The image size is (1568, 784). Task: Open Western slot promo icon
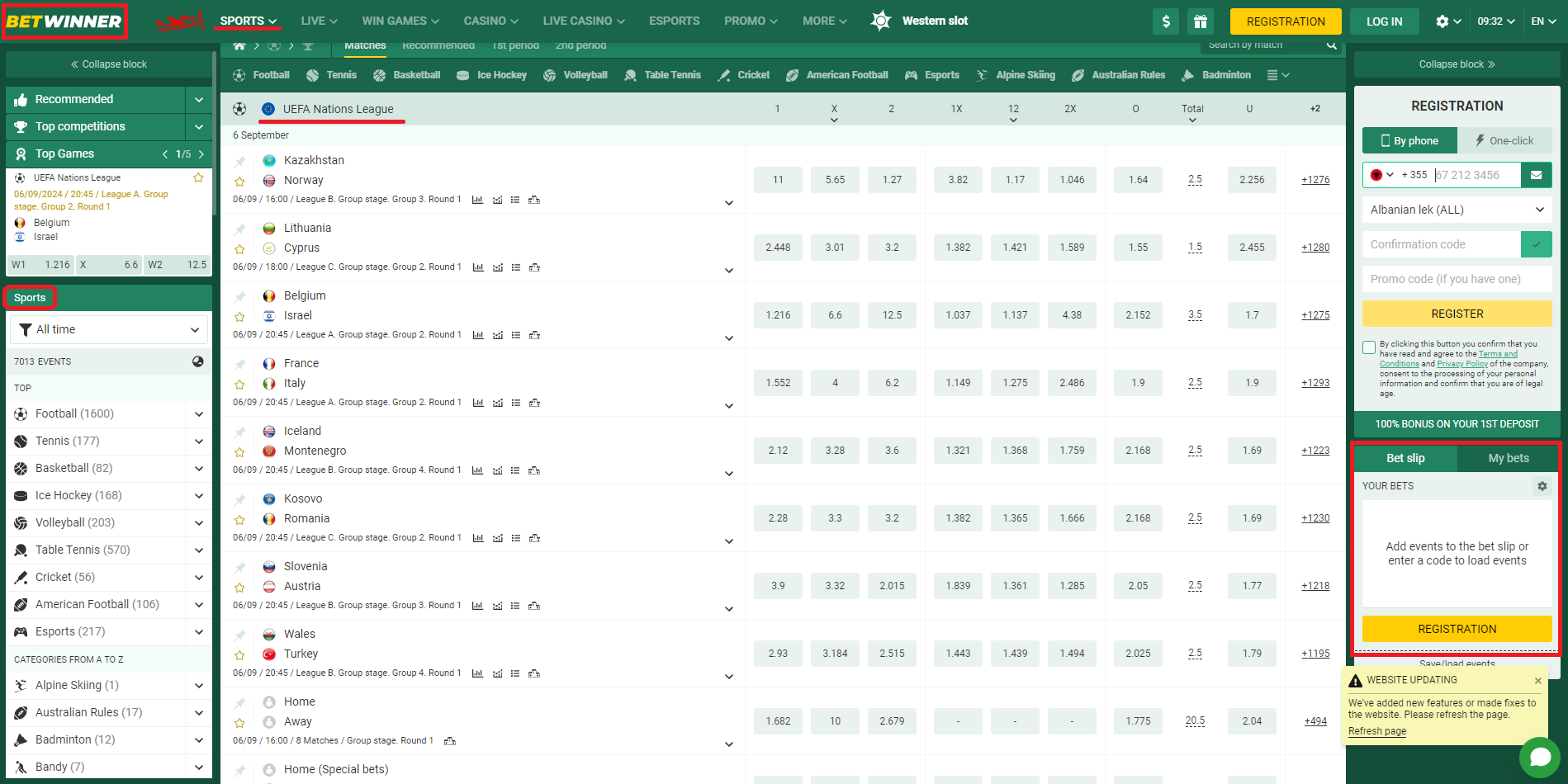(x=881, y=21)
